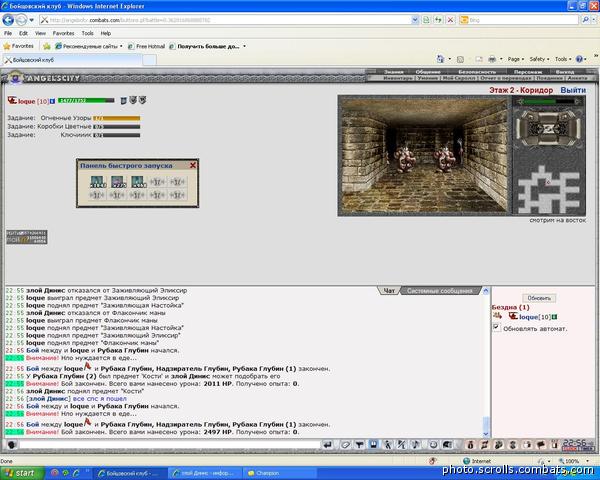600x480 pixels.
Task: Click the dungeon navigation compass control
Action: pos(549,129)
